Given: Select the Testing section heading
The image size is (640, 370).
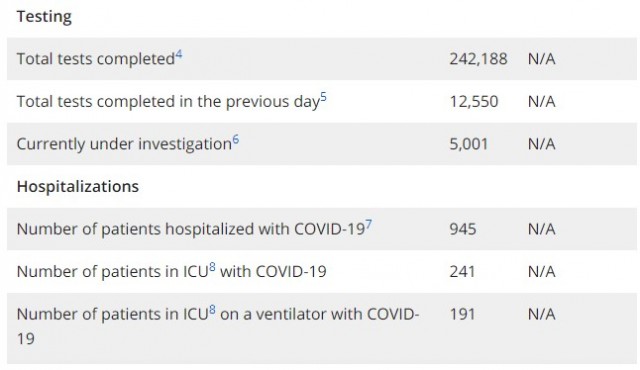Looking at the screenshot, I should click(44, 17).
